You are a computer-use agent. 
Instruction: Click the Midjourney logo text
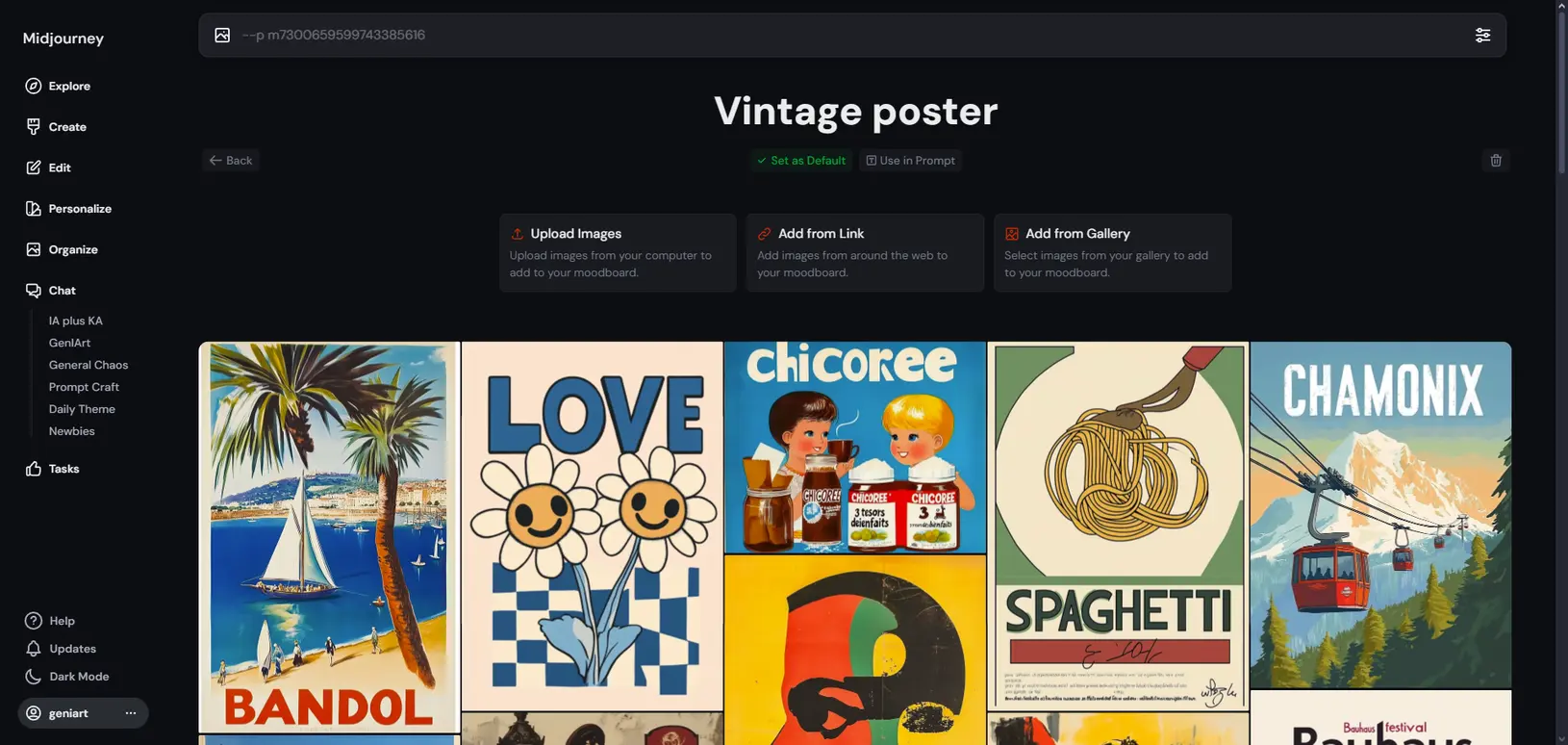63,39
